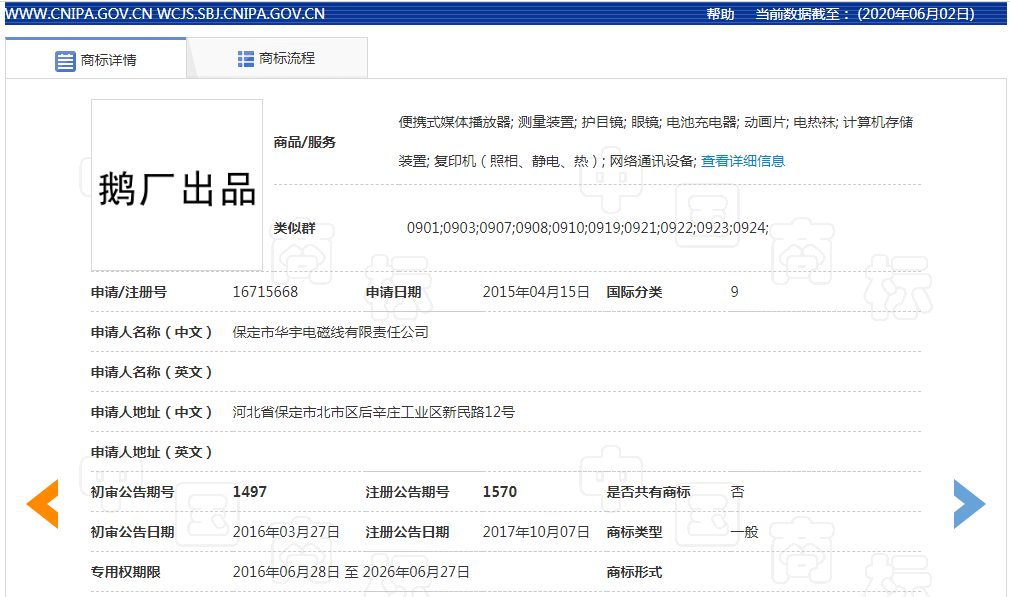1010x597 pixels.
Task: Click registration announcement issue 1570
Action: tap(499, 492)
